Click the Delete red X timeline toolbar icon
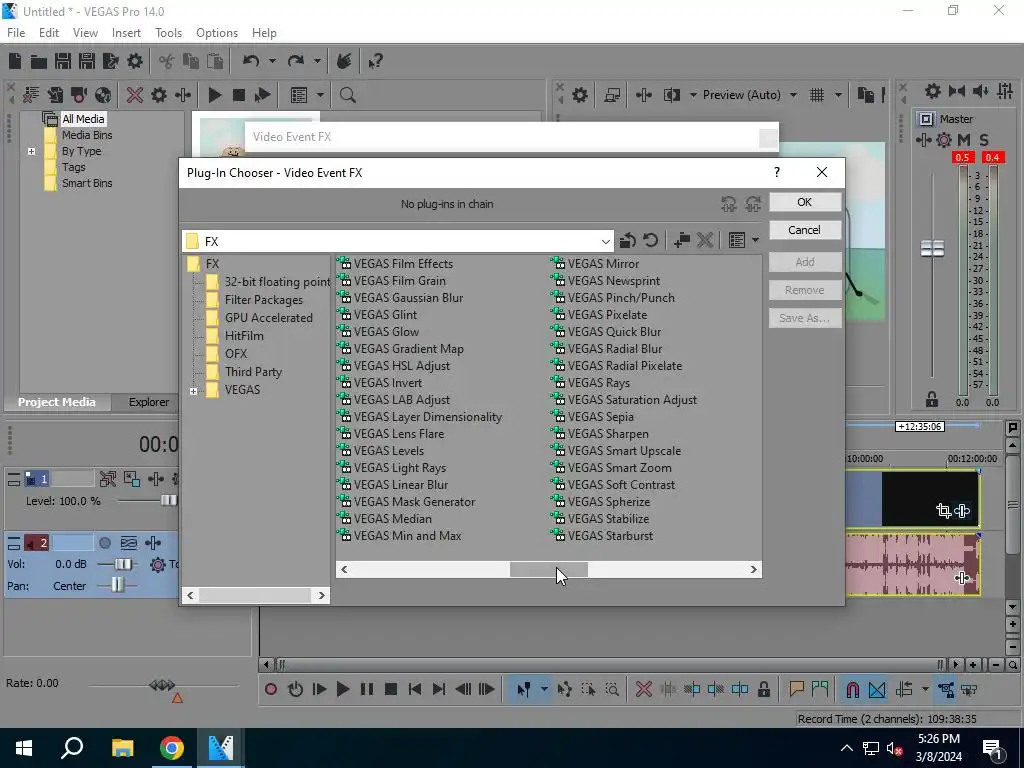Image resolution: width=1024 pixels, height=768 pixels. (x=644, y=689)
